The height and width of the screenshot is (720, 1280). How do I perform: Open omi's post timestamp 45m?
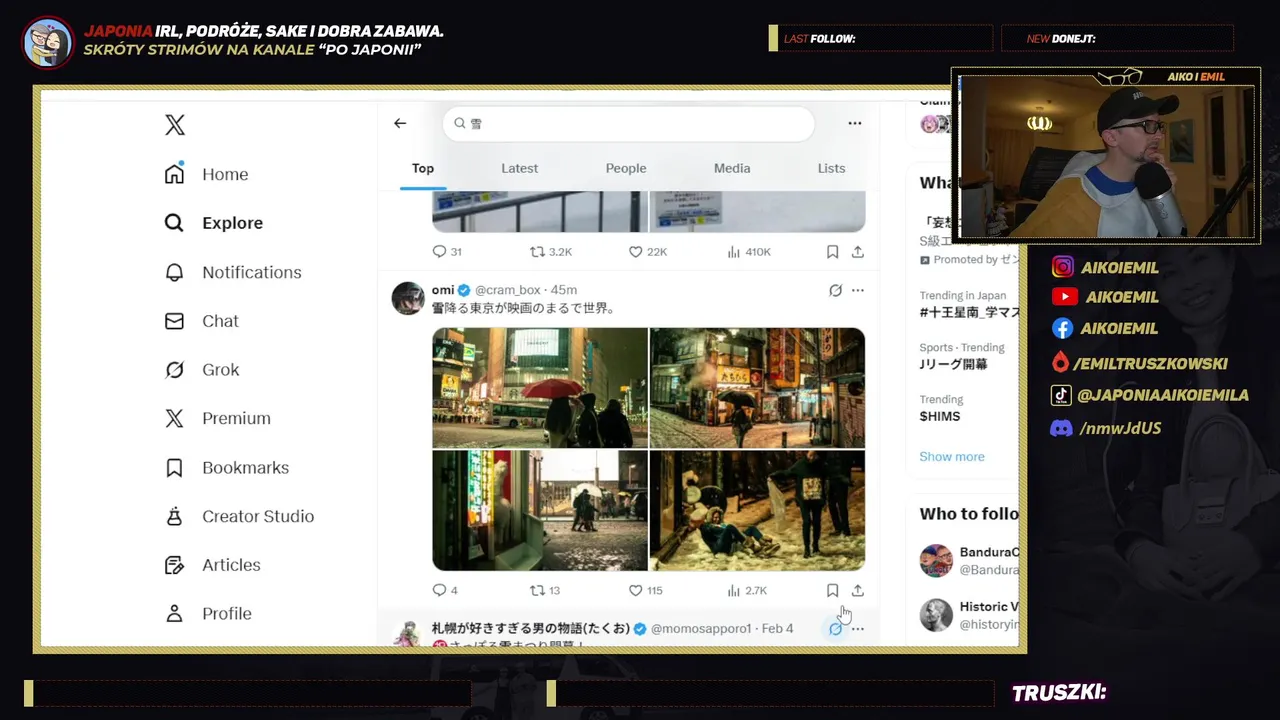[564, 290]
